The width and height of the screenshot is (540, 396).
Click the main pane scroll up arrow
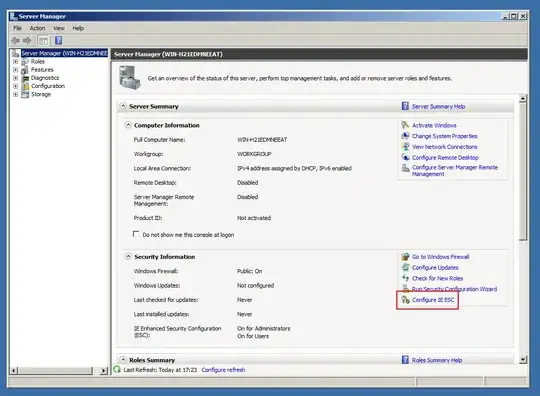523,98
